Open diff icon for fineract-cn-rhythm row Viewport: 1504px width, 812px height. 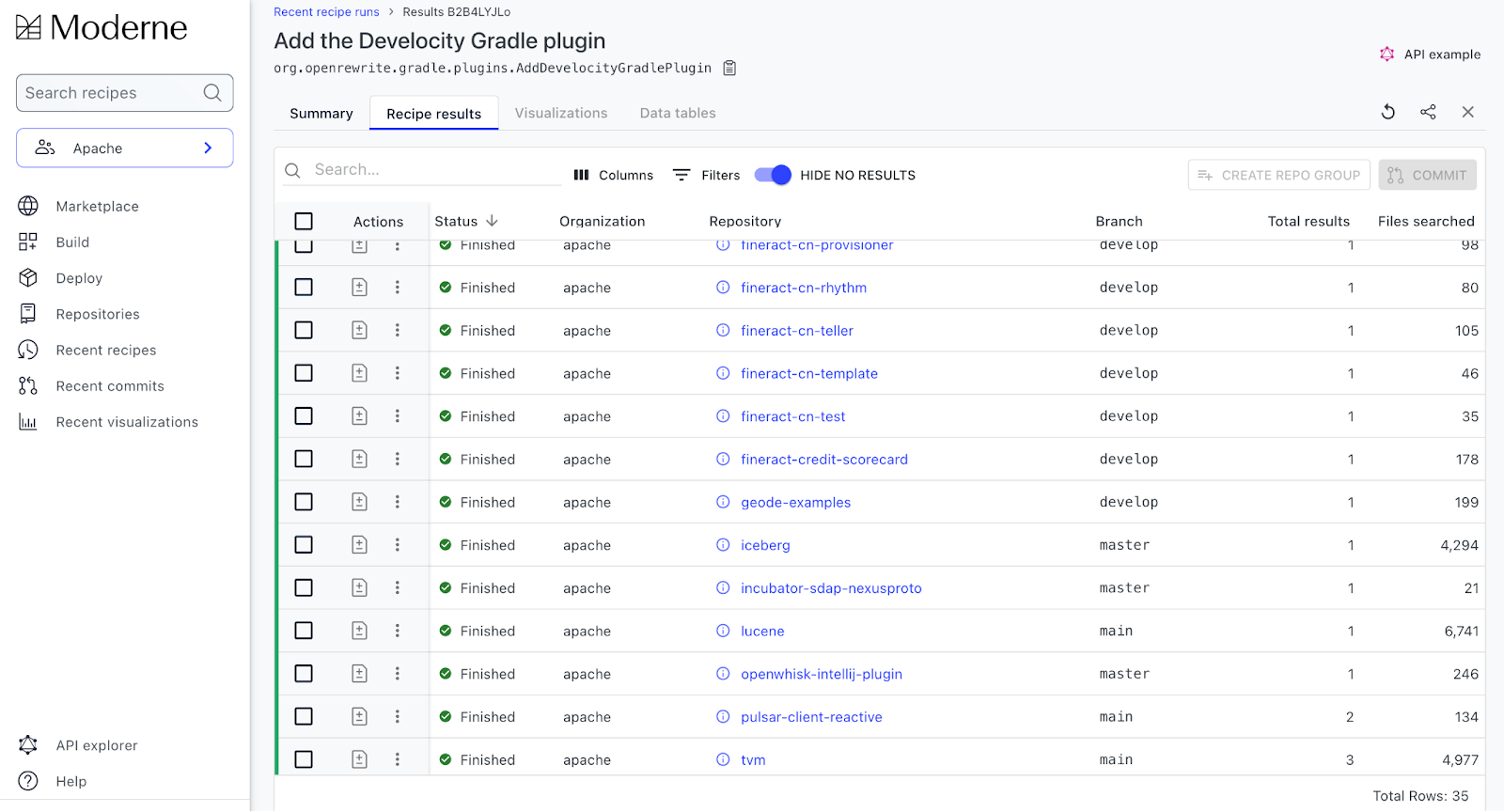[359, 288]
